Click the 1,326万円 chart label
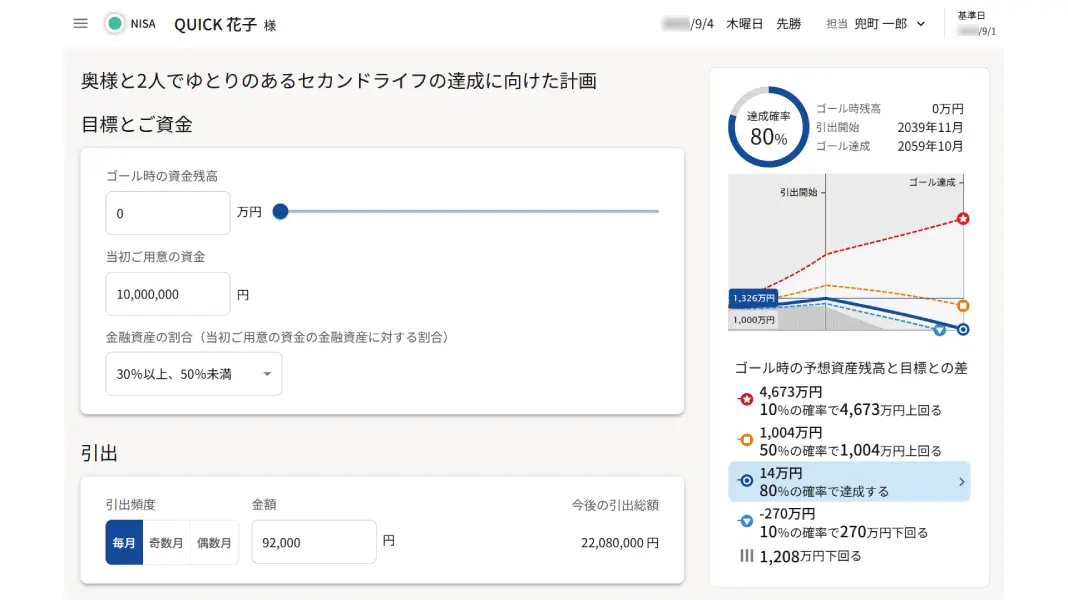The image size is (1068, 600). point(753,298)
